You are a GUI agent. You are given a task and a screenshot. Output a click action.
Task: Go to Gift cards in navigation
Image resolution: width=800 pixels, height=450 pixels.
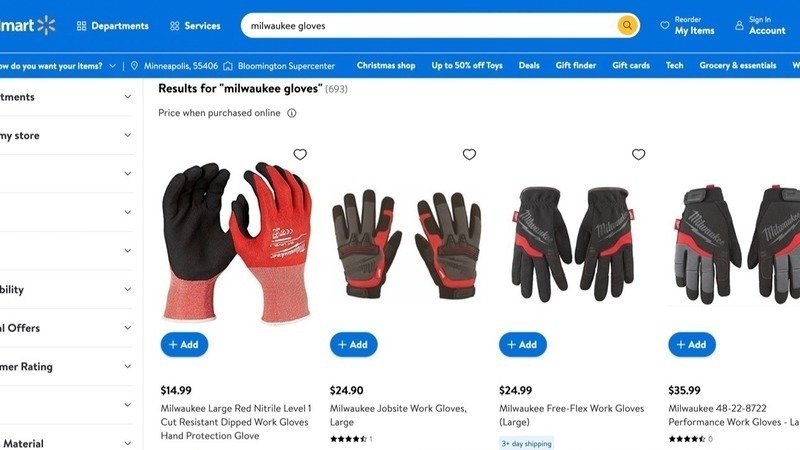pos(631,65)
